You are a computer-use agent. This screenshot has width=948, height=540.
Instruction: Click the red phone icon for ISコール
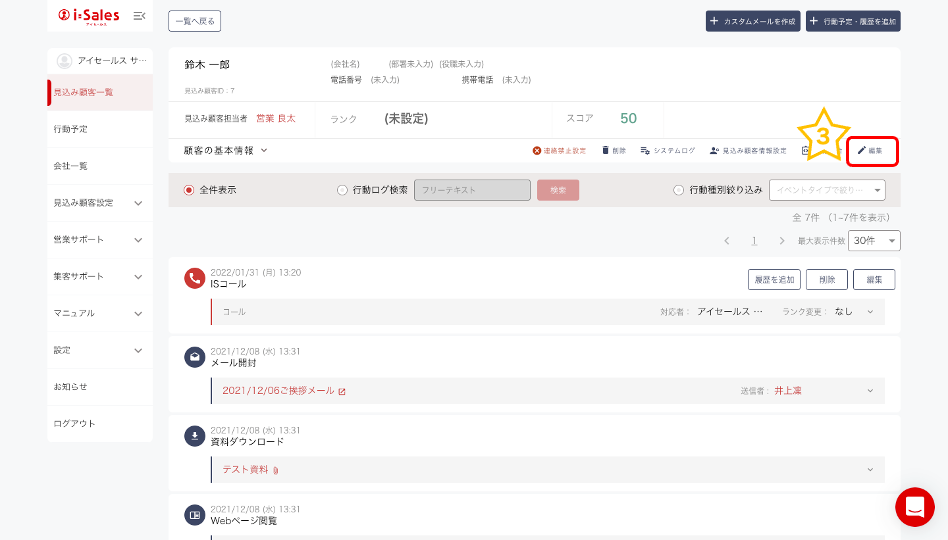click(195, 278)
